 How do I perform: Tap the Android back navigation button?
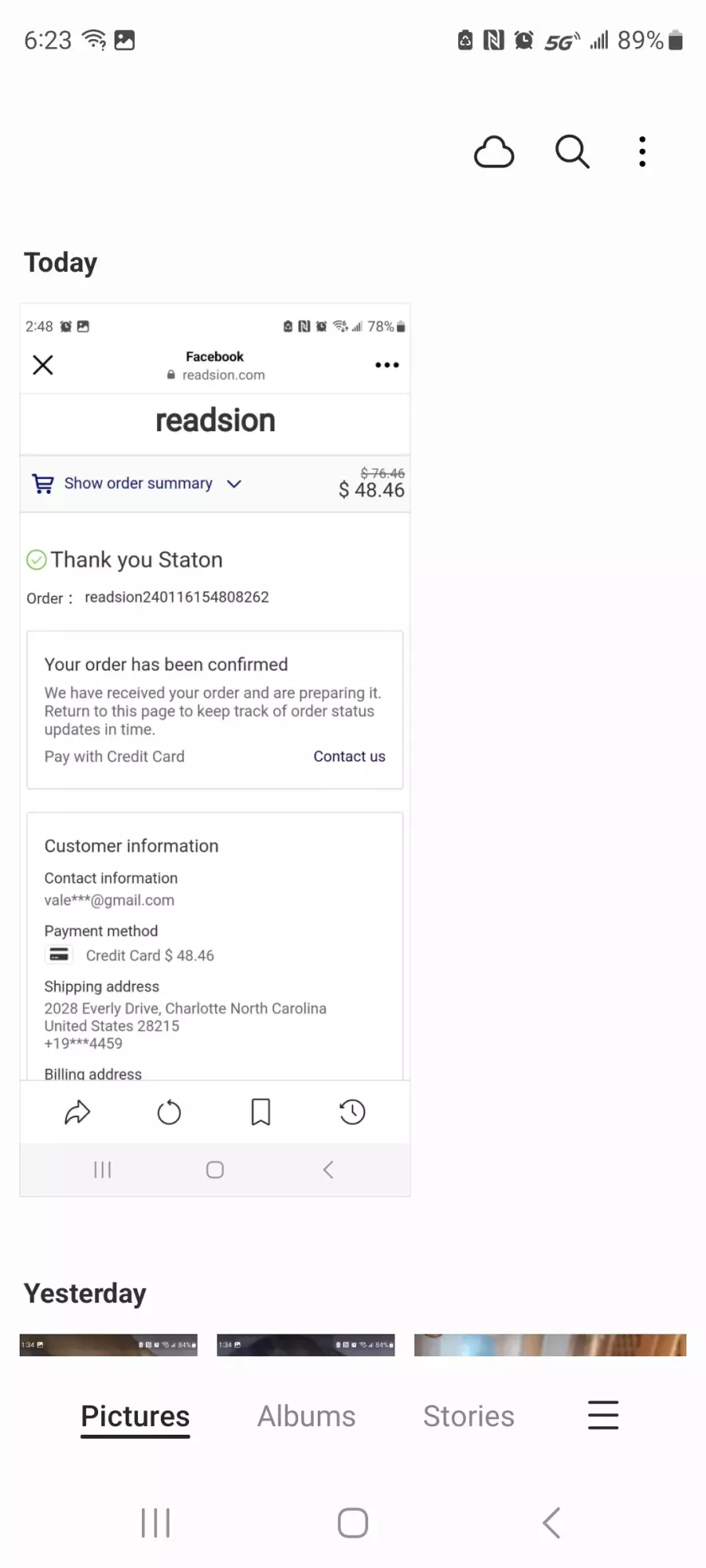pos(551,1523)
